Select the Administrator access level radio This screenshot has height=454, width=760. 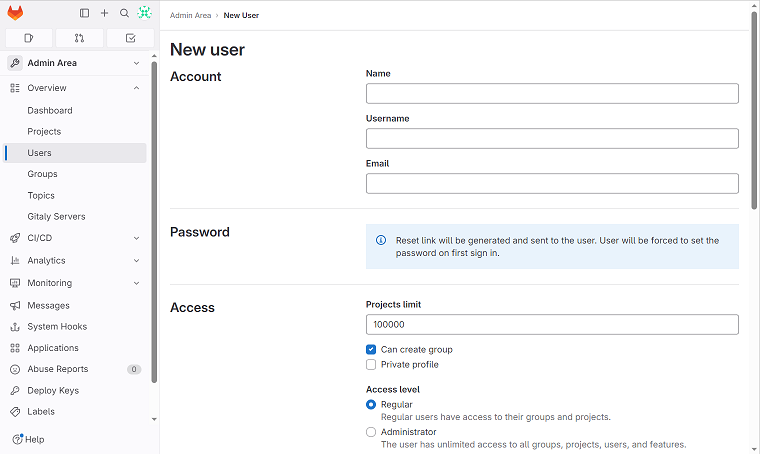(x=371, y=432)
